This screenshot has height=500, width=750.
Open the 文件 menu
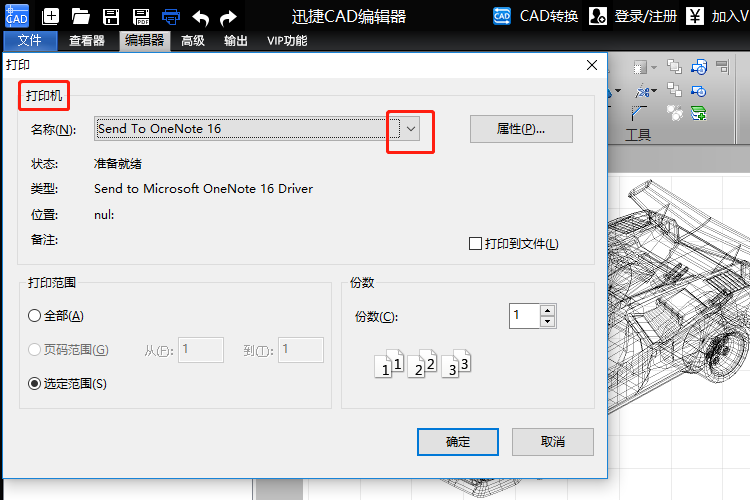30,41
